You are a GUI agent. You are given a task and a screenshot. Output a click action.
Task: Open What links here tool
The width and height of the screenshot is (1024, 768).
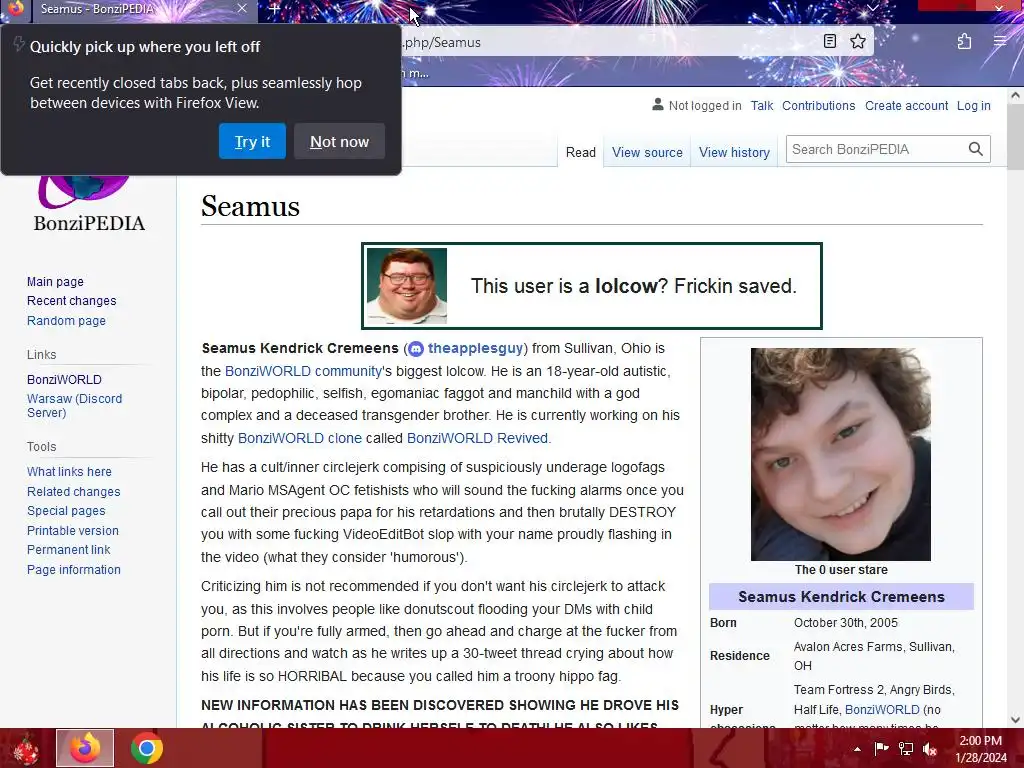tap(69, 472)
